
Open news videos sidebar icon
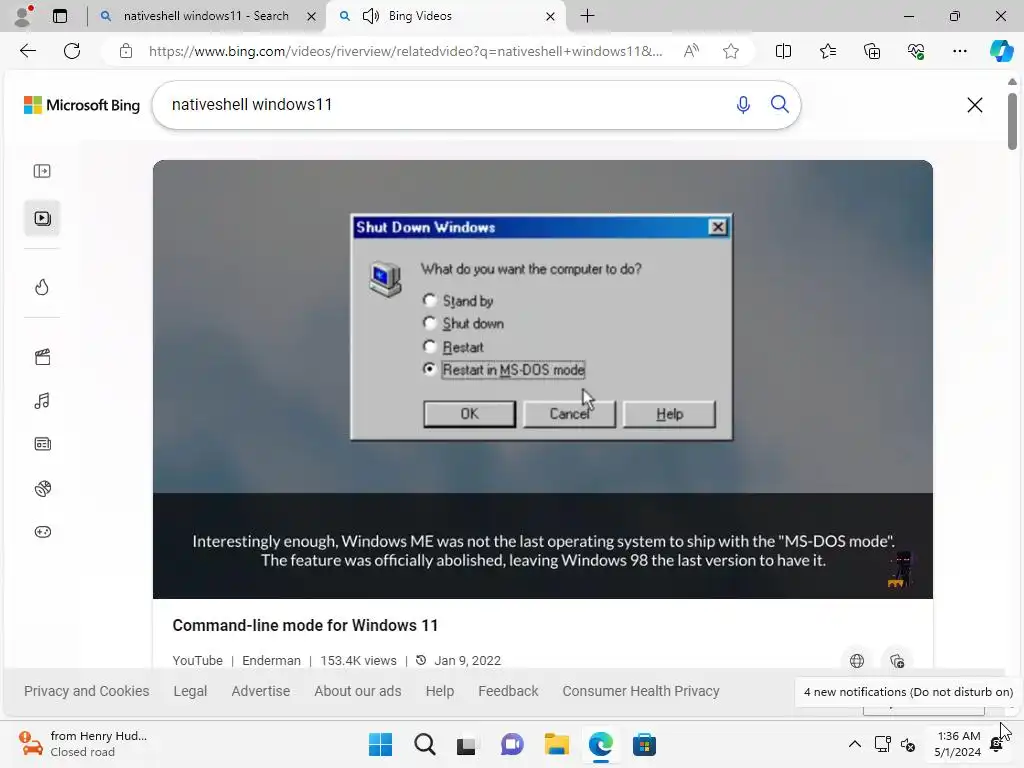pyautogui.click(x=42, y=444)
